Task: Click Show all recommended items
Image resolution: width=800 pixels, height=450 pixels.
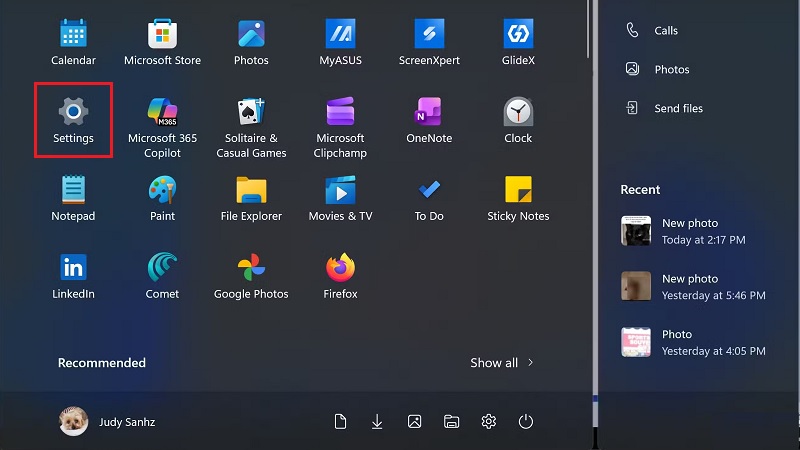Action: pyautogui.click(x=502, y=363)
